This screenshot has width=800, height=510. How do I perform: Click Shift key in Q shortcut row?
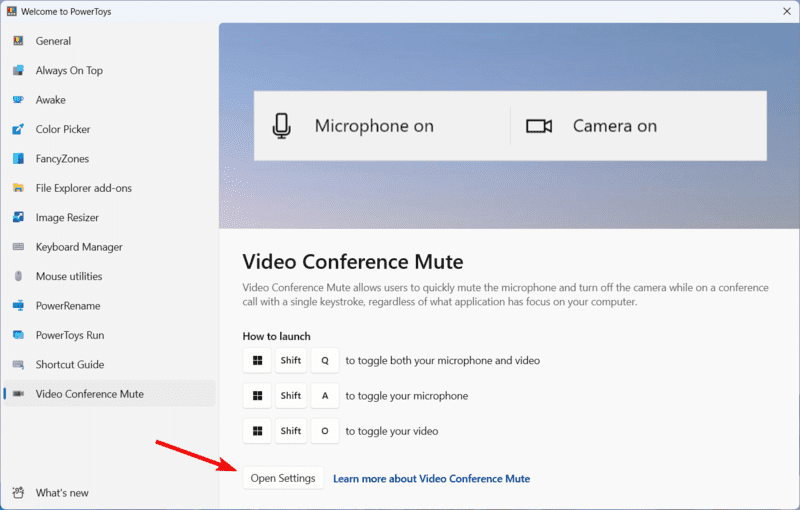(291, 361)
